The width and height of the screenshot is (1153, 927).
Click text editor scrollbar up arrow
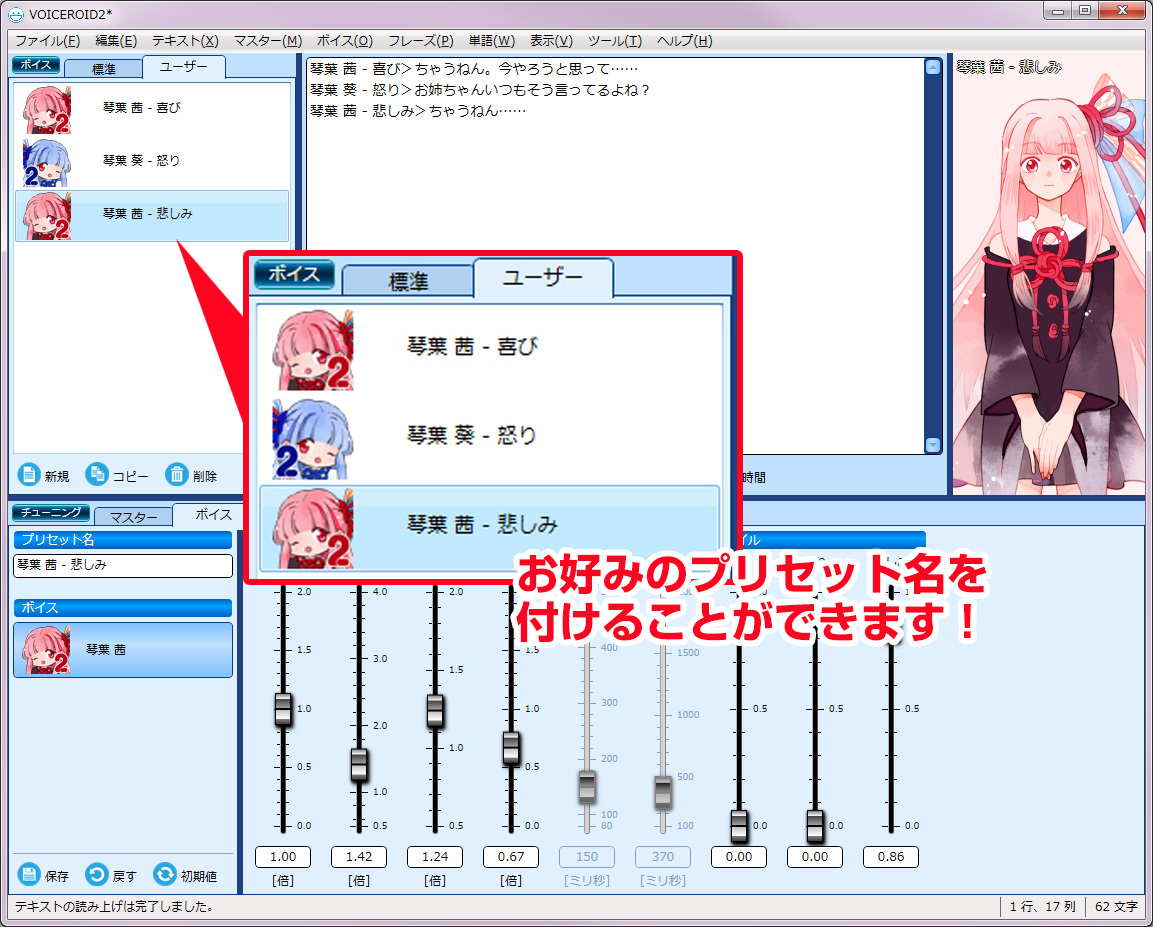tap(932, 68)
